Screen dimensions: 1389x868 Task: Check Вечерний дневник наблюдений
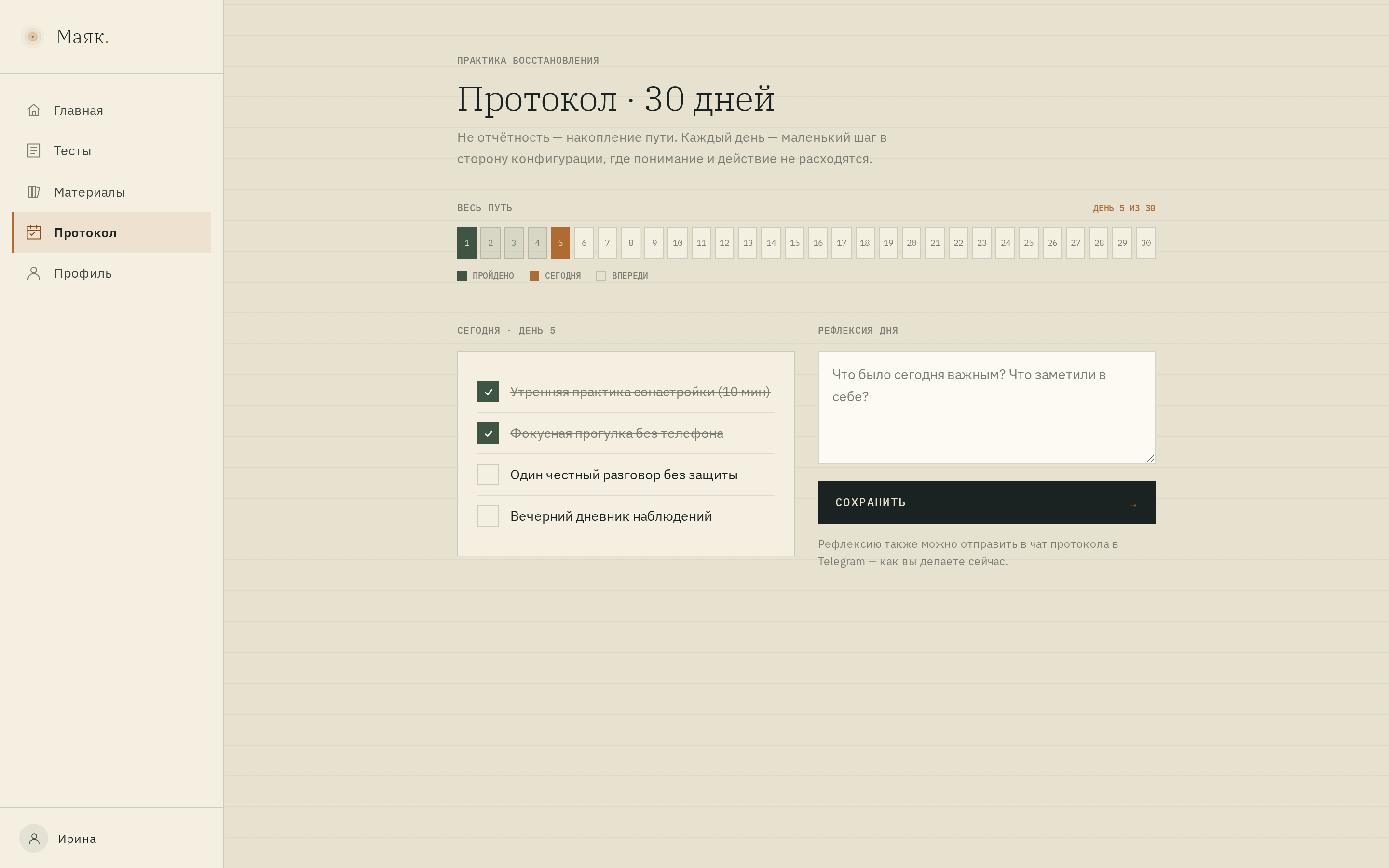point(488,515)
